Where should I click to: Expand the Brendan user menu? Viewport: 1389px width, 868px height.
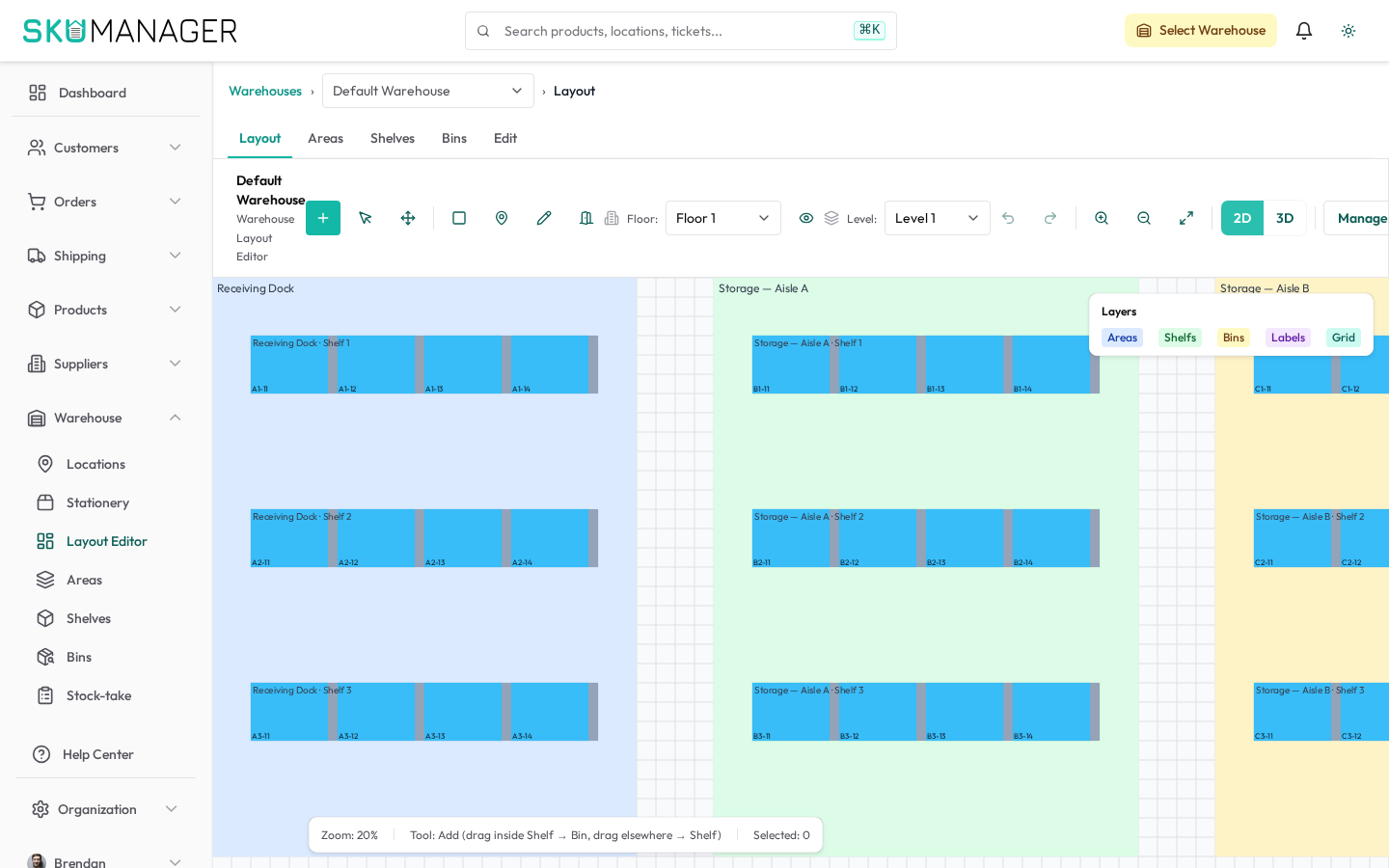[105, 861]
